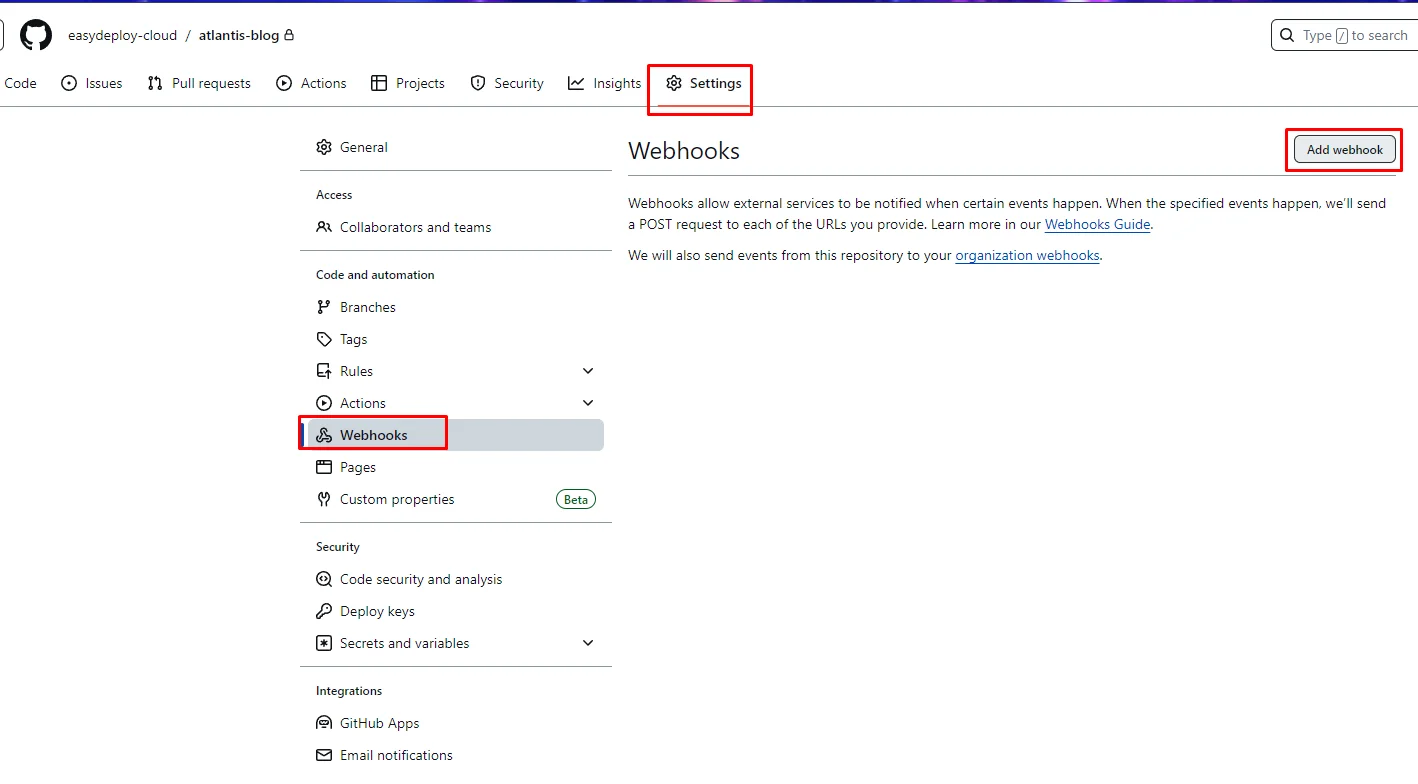Click the Pull requests tab icon

click(x=155, y=83)
